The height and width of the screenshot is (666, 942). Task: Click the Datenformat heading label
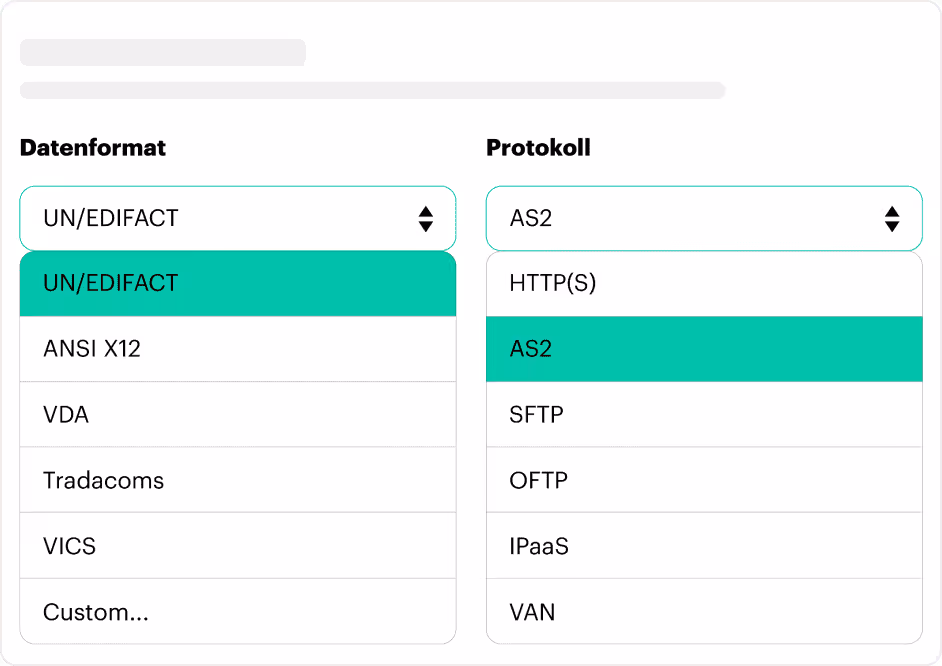(x=93, y=148)
